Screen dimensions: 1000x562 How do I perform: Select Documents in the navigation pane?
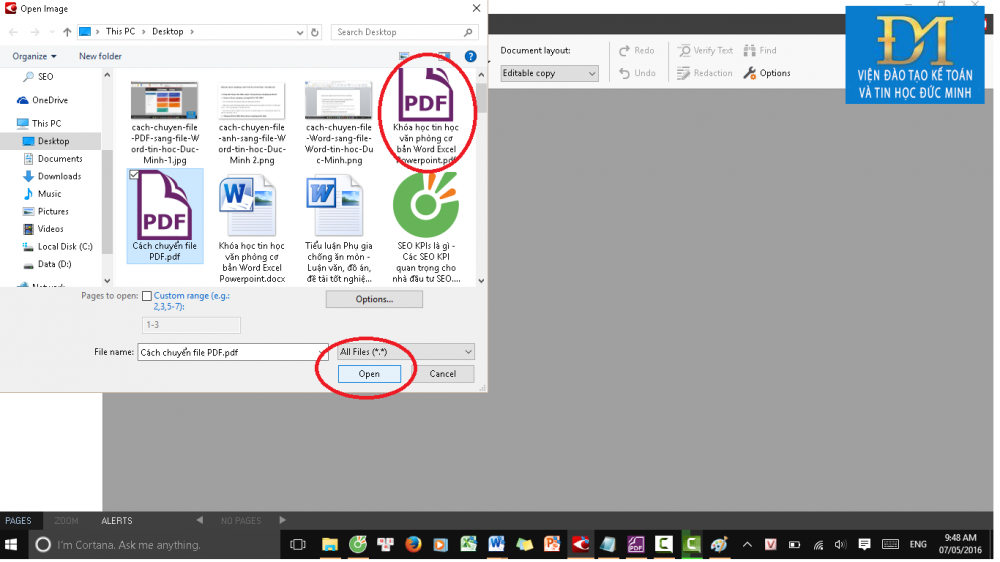click(52, 159)
